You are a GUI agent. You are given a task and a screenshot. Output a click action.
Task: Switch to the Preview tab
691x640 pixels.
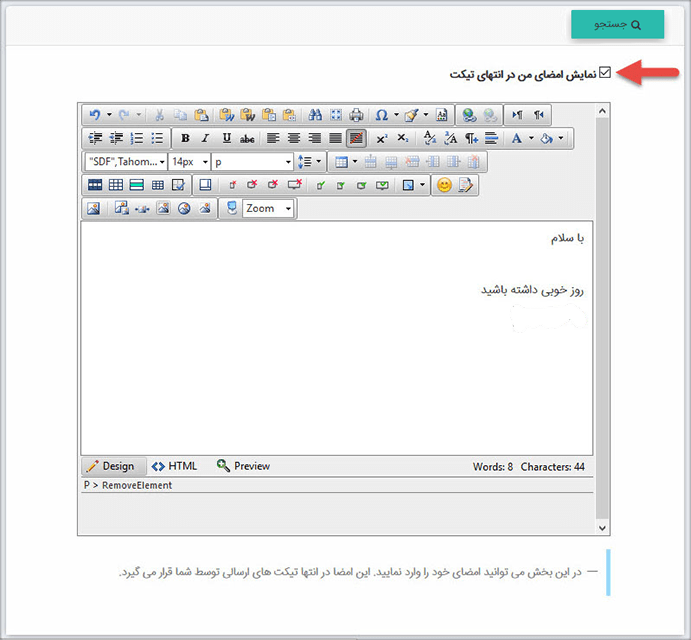tap(243, 466)
